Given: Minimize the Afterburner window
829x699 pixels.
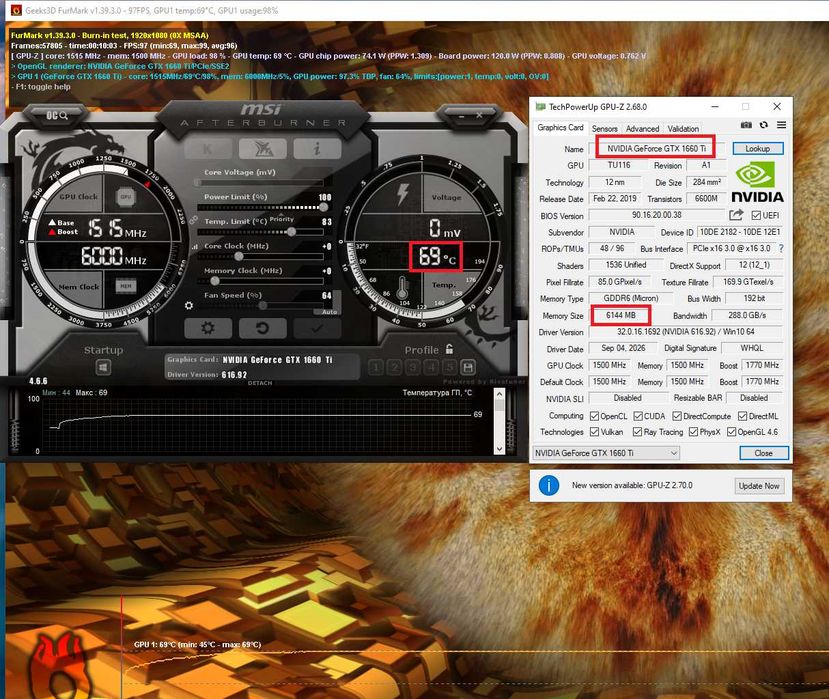Looking at the screenshot, I should tap(462, 115).
